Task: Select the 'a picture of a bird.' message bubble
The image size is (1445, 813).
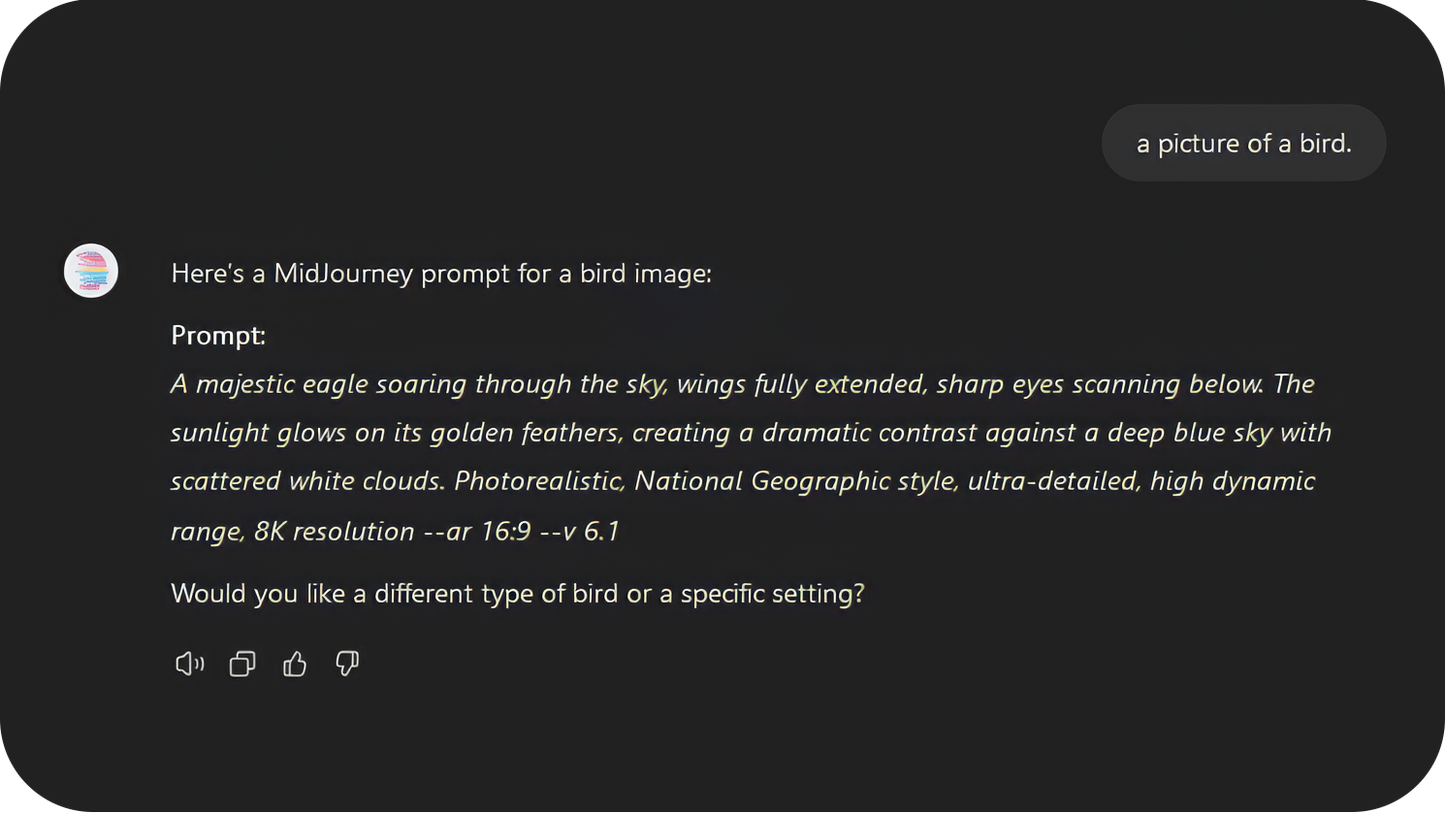Action: tap(1244, 143)
